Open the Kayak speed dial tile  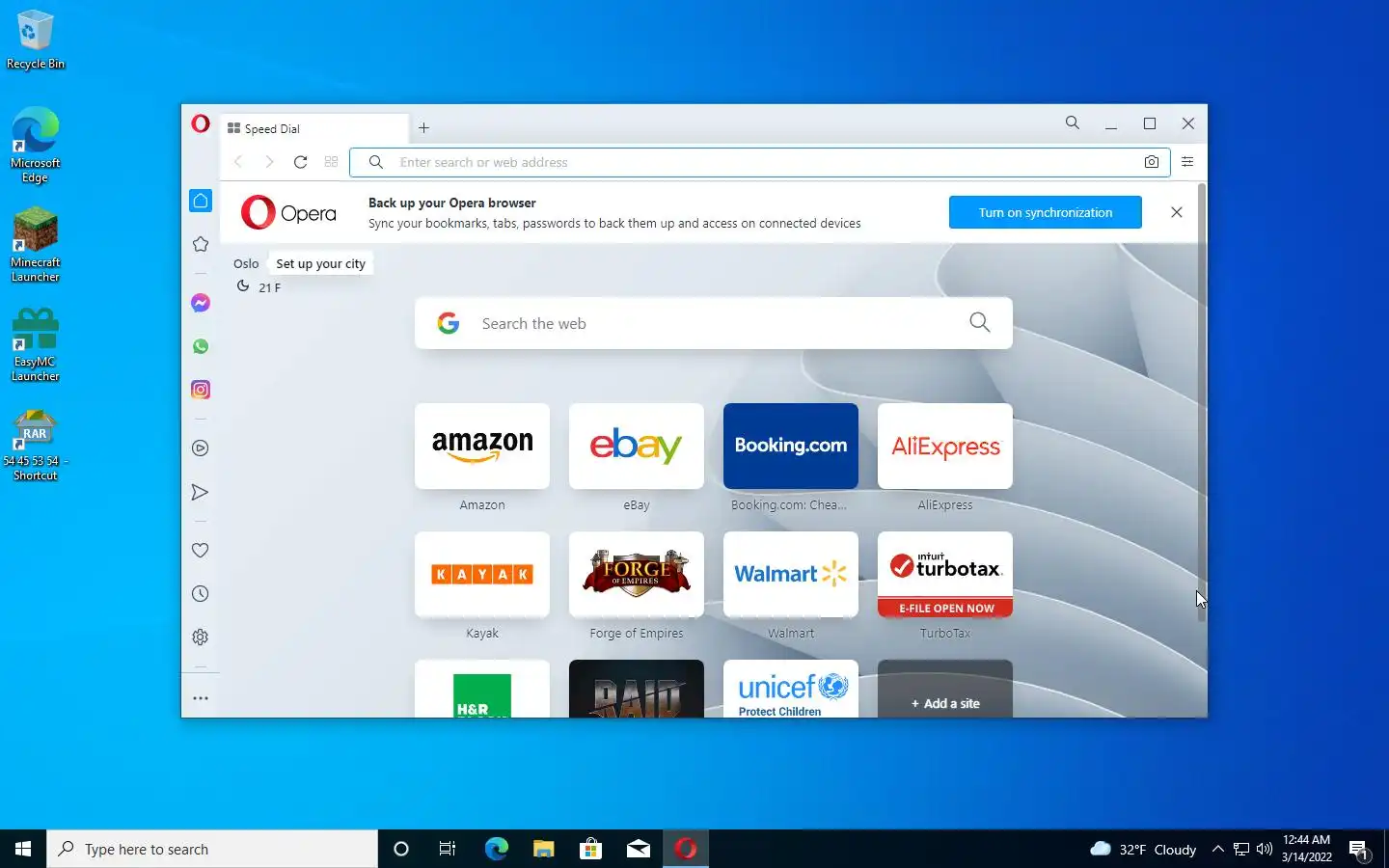pyautogui.click(x=482, y=574)
